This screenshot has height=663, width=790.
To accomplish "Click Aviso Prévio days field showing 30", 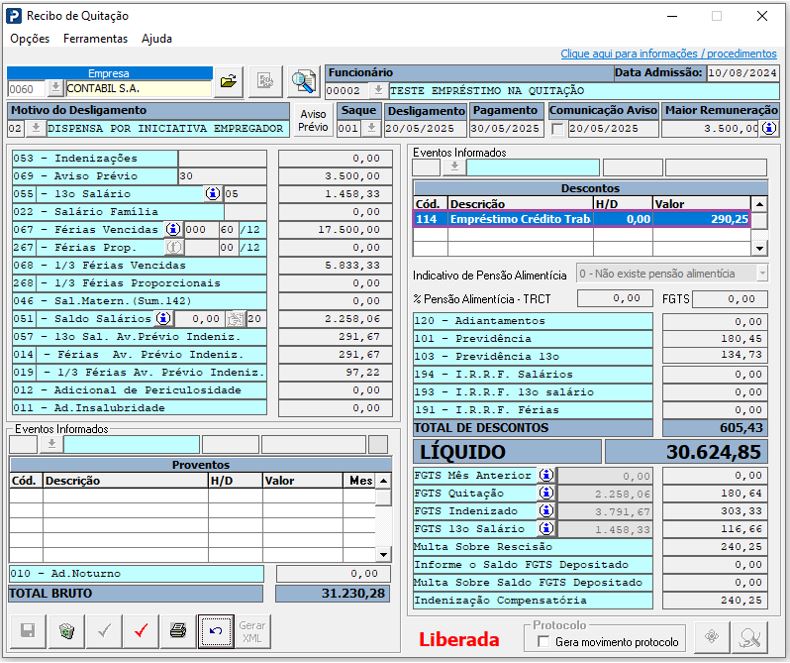I will 222,176.
